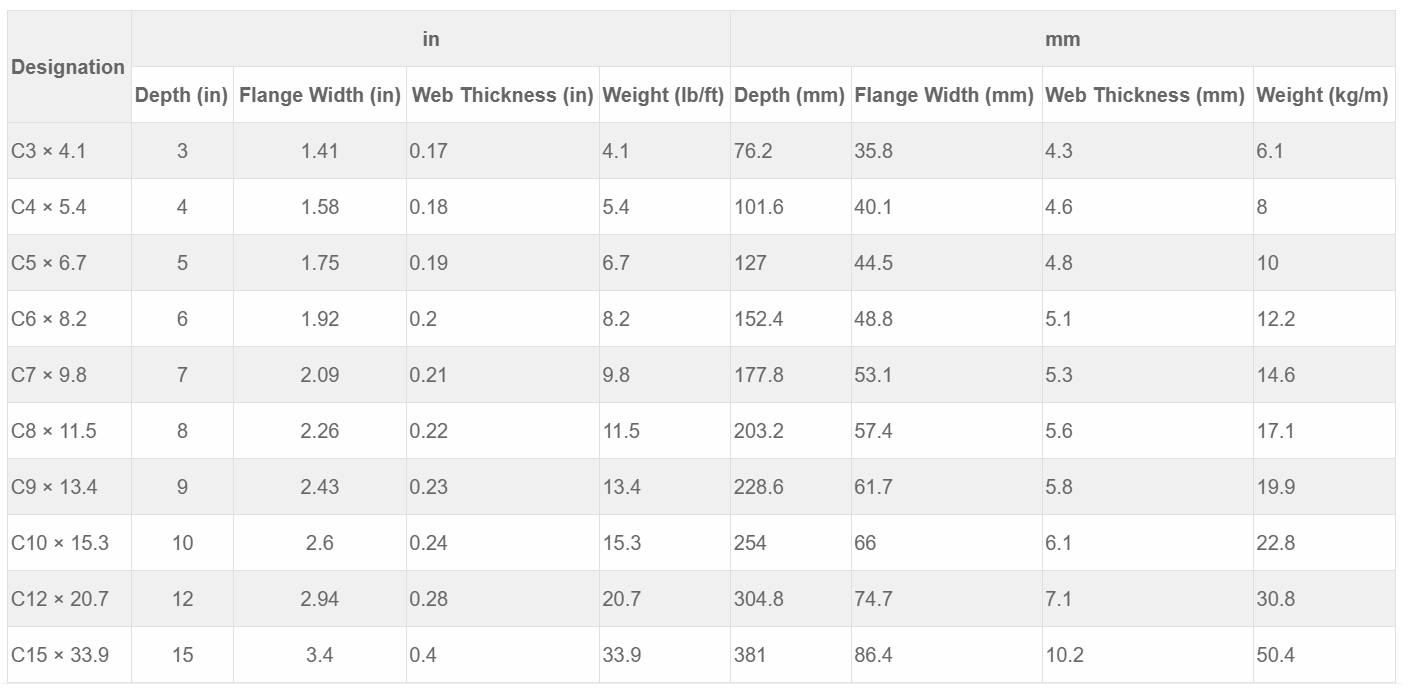Screen dimensions: 1409x692
Task: Click the 0.28 web thickness cell
Action: pyautogui.click(x=503, y=599)
